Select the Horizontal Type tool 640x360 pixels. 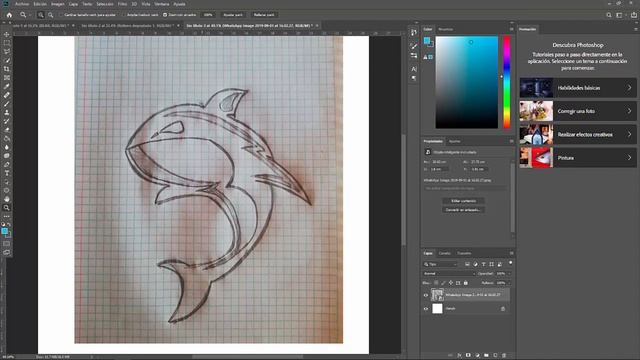7,173
